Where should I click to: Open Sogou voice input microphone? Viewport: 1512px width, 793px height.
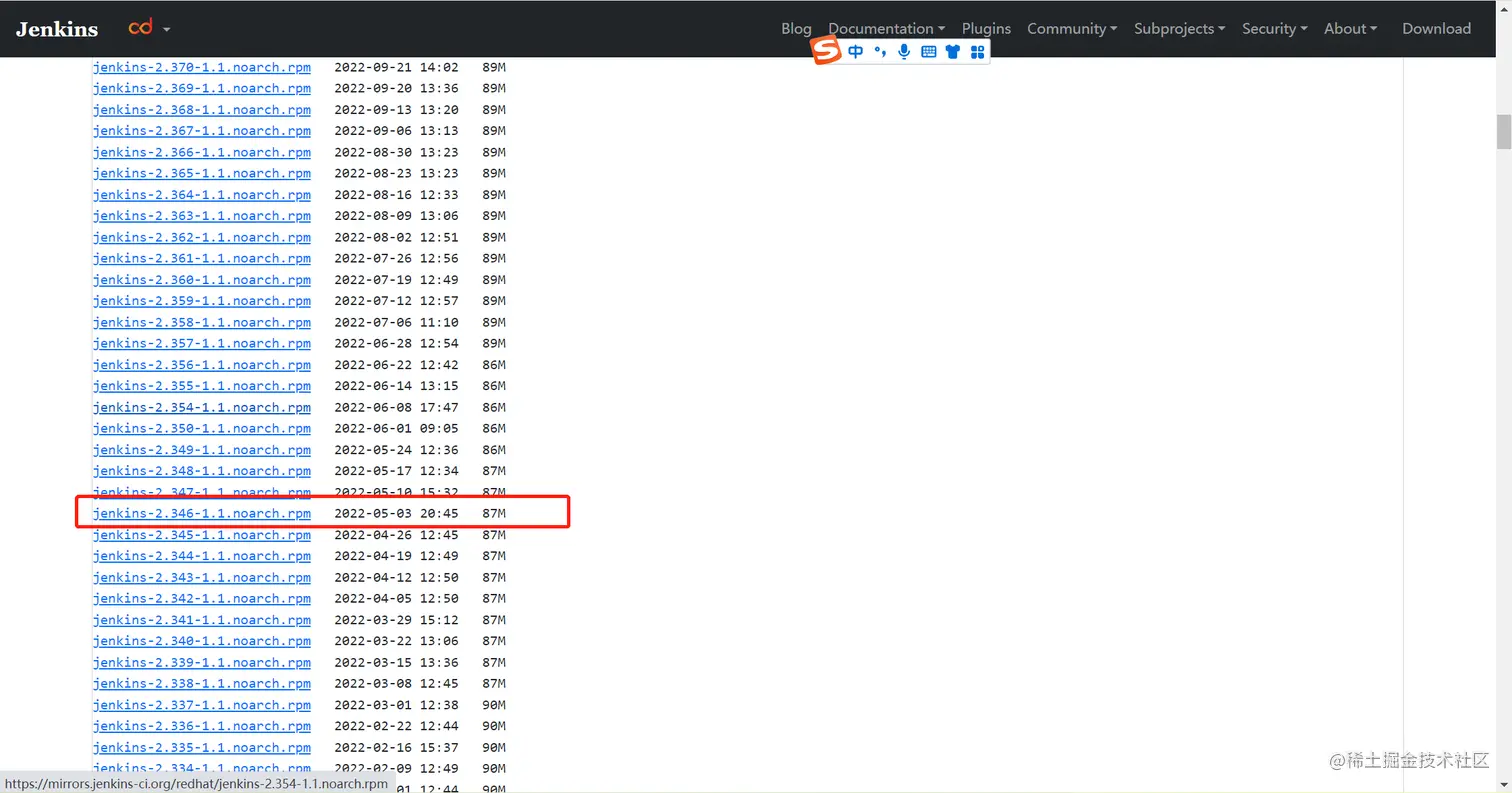[904, 52]
